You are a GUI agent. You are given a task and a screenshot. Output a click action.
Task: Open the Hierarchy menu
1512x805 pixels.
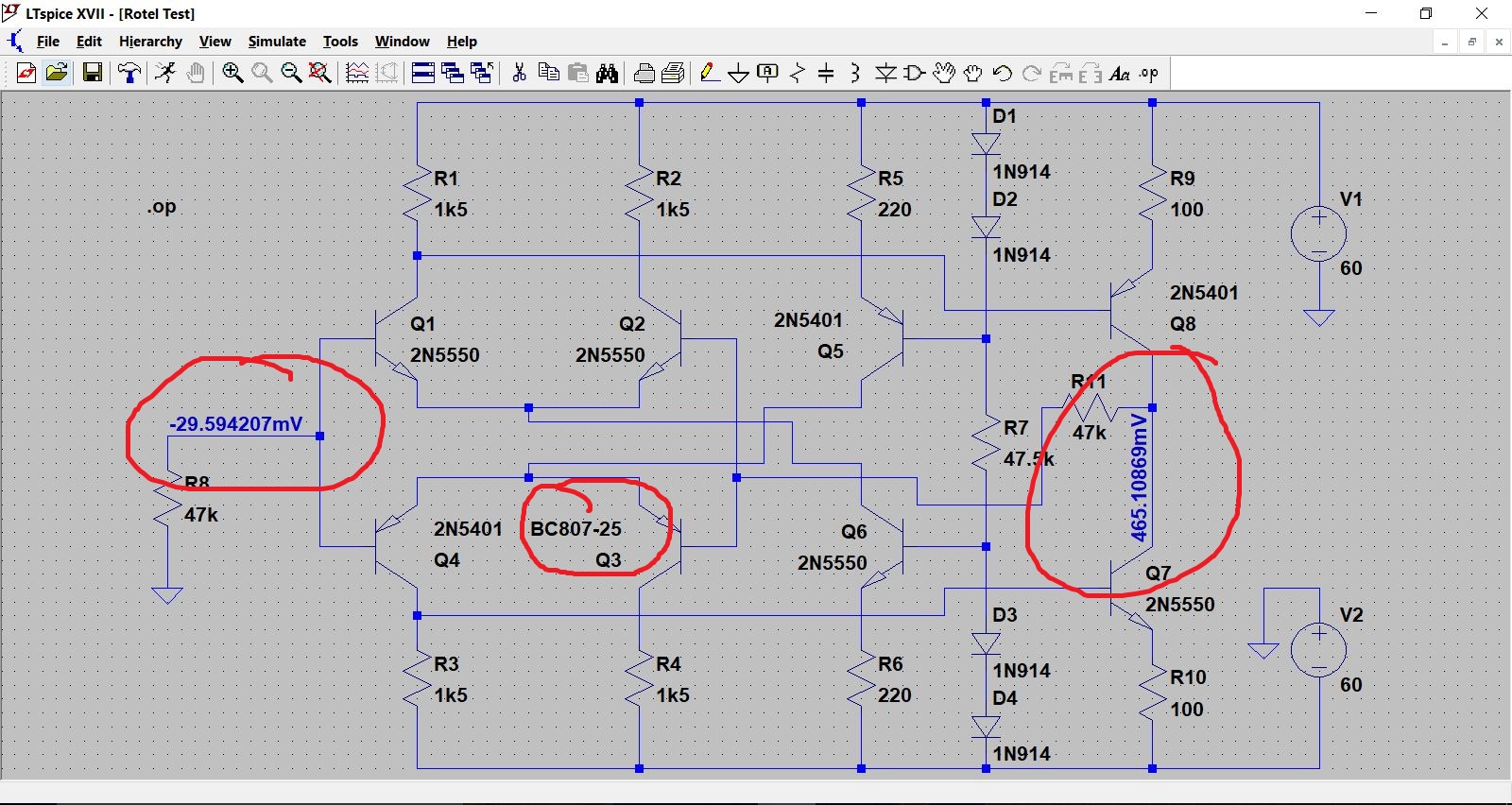(150, 42)
